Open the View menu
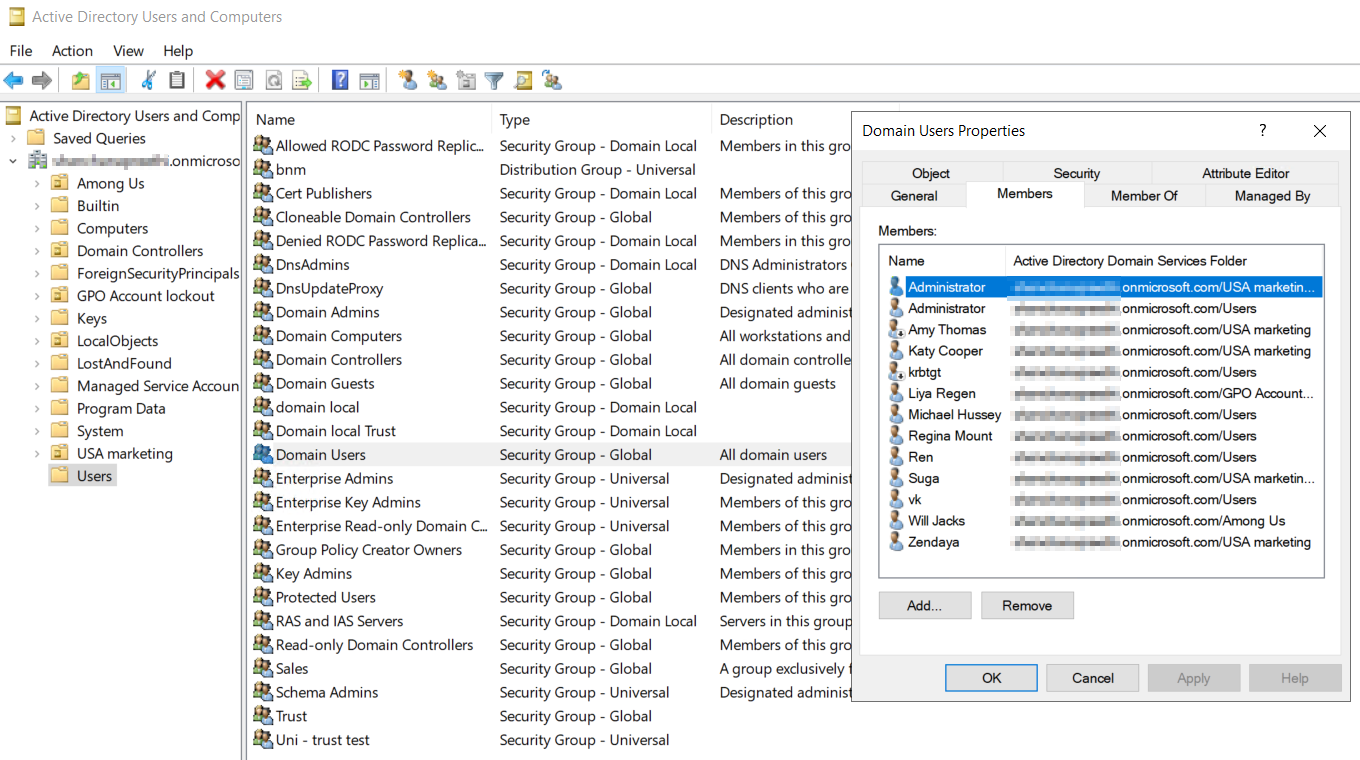The image size is (1360, 760). (x=128, y=51)
